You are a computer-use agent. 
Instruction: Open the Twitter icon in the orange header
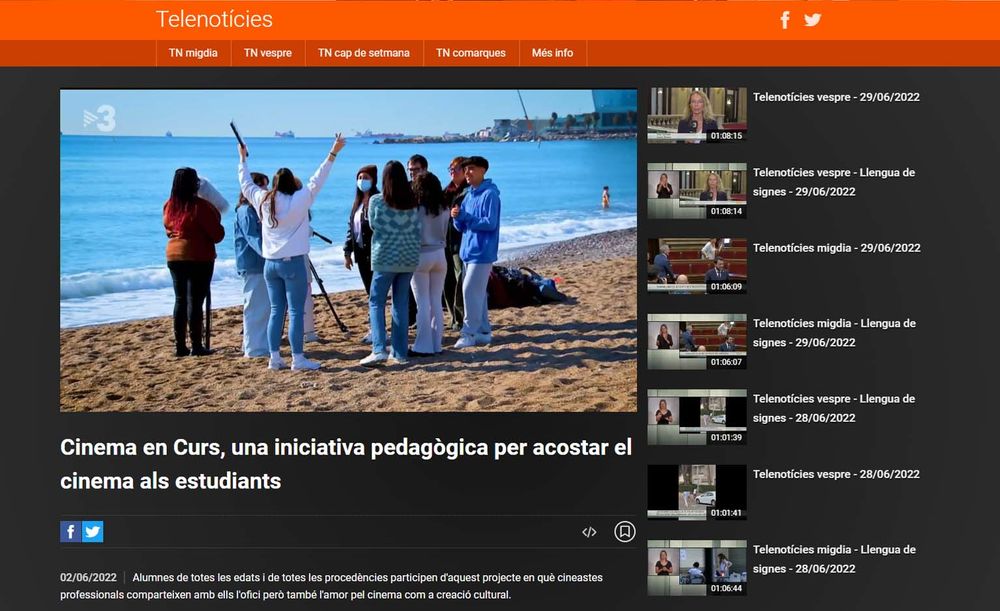coord(812,20)
